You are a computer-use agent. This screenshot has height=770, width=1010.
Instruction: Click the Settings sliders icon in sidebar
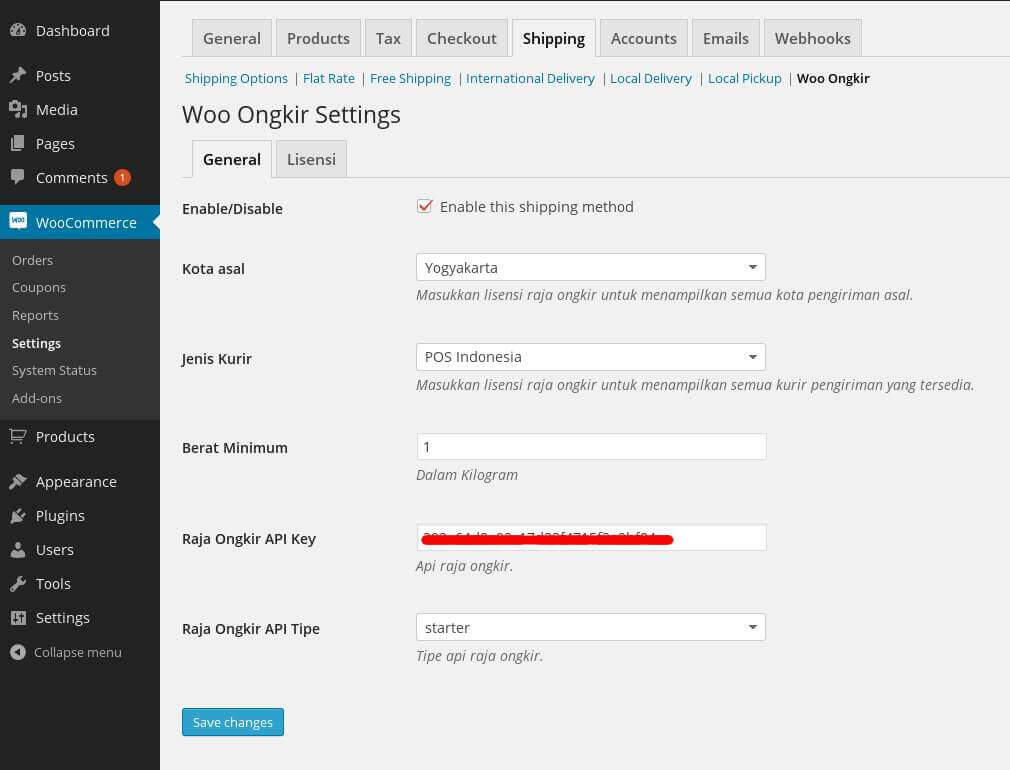click(x=18, y=618)
